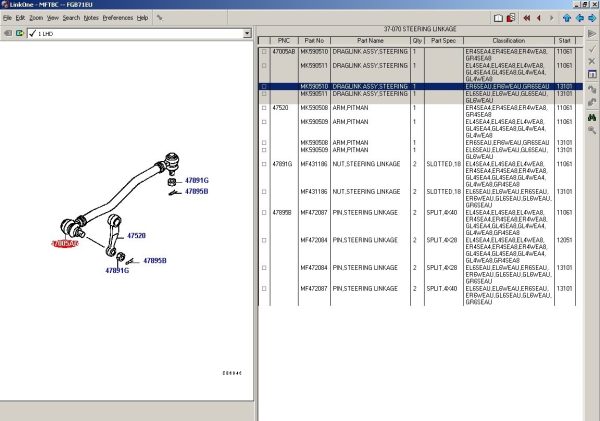
Task: Click the X icon in right sidebar
Action: point(592,61)
